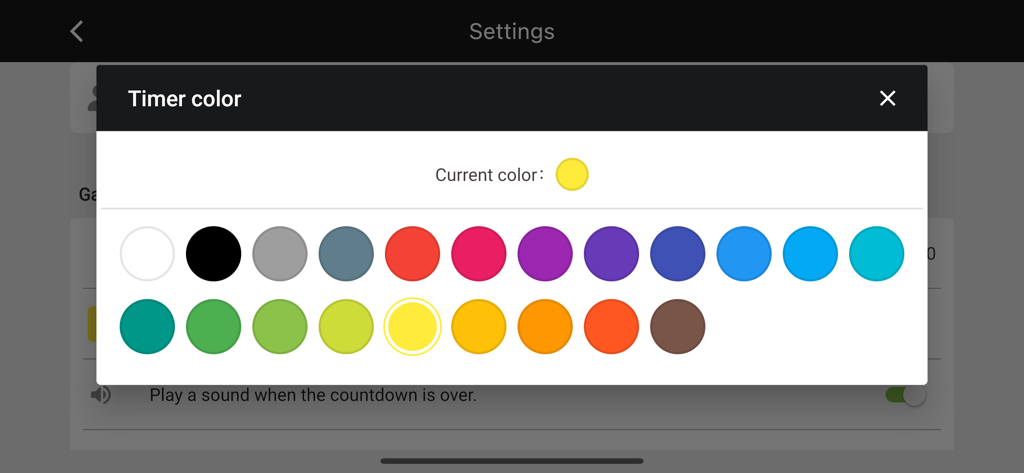This screenshot has height=473, width=1024.
Task: Select the deep violet color swatch
Action: pos(611,254)
